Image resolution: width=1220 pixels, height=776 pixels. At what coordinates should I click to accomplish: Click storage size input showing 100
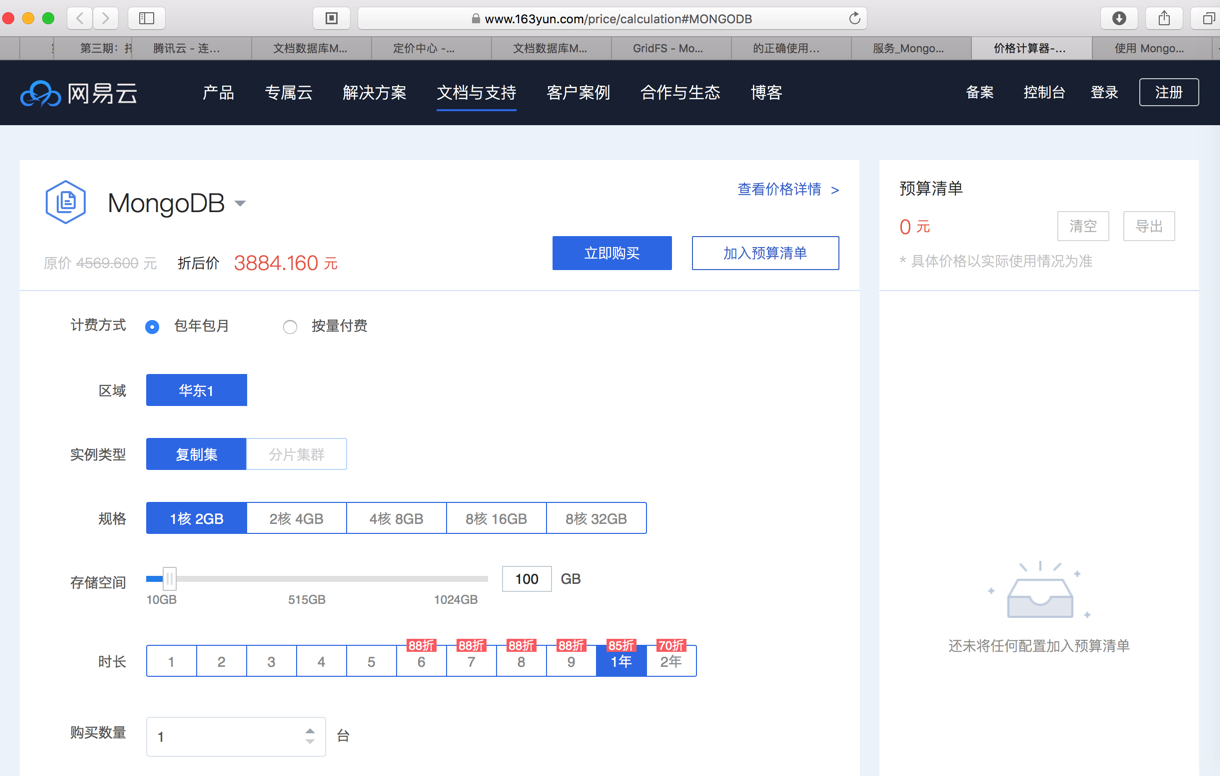point(527,578)
